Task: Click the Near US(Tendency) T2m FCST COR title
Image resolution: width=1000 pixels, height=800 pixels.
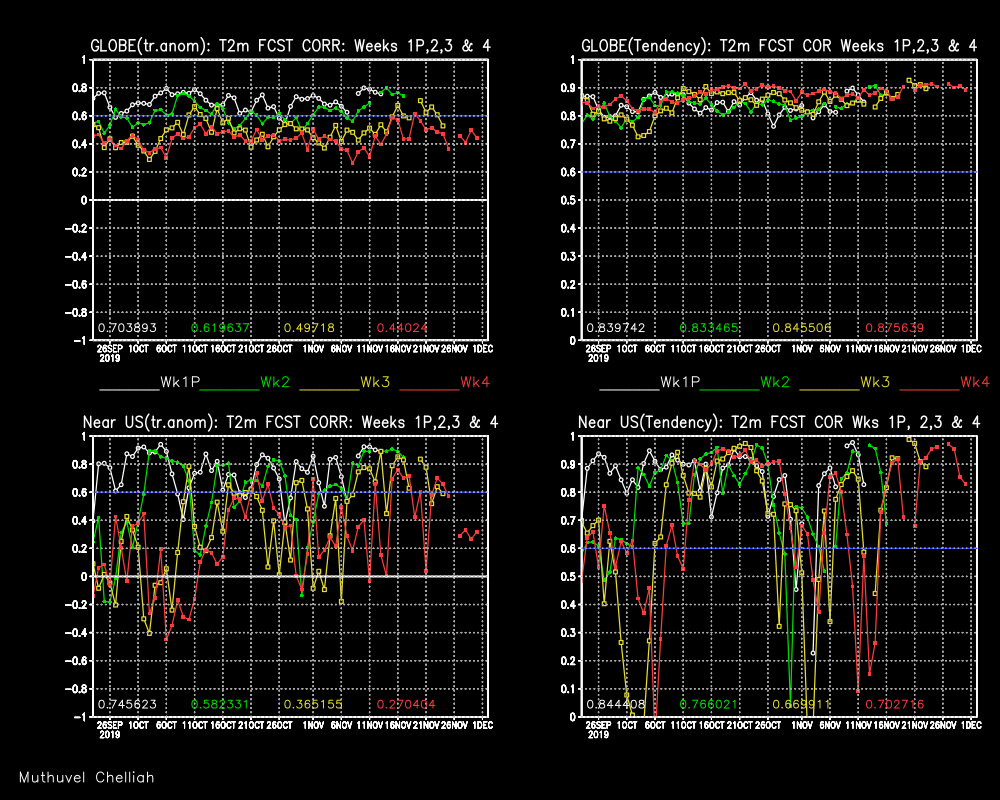Action: tap(779, 422)
